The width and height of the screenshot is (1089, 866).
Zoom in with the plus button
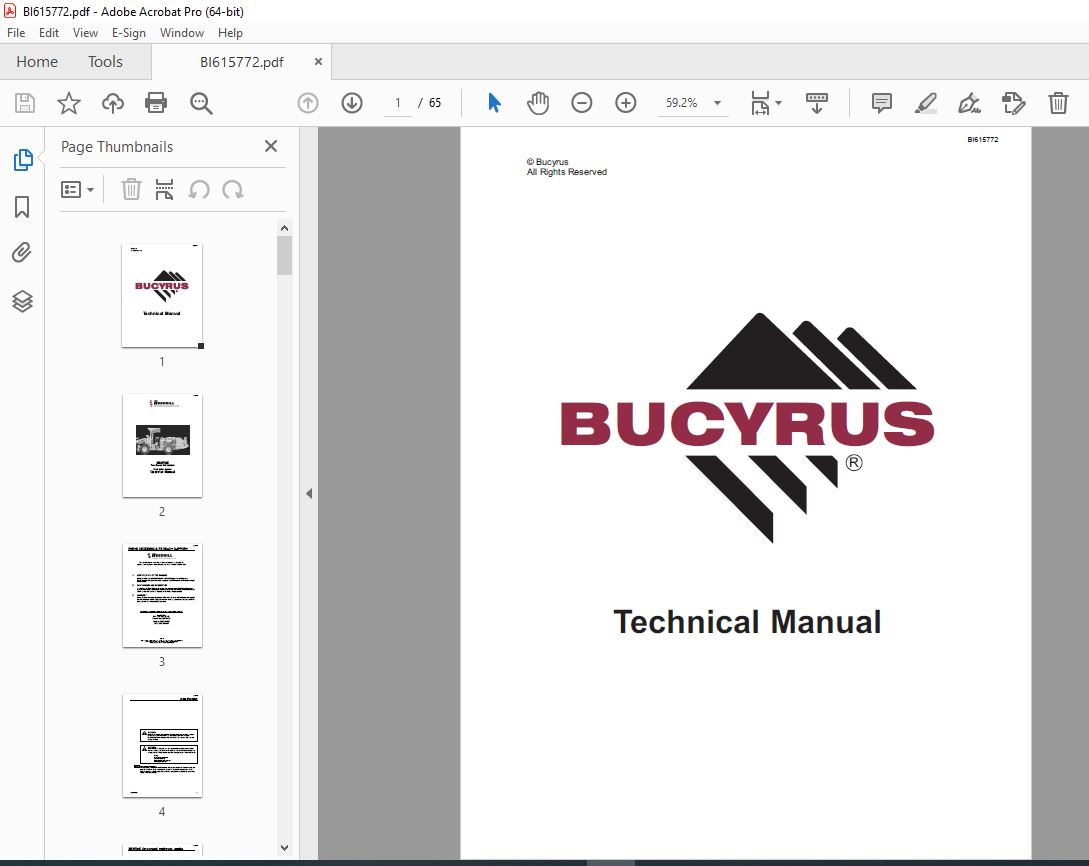[626, 103]
